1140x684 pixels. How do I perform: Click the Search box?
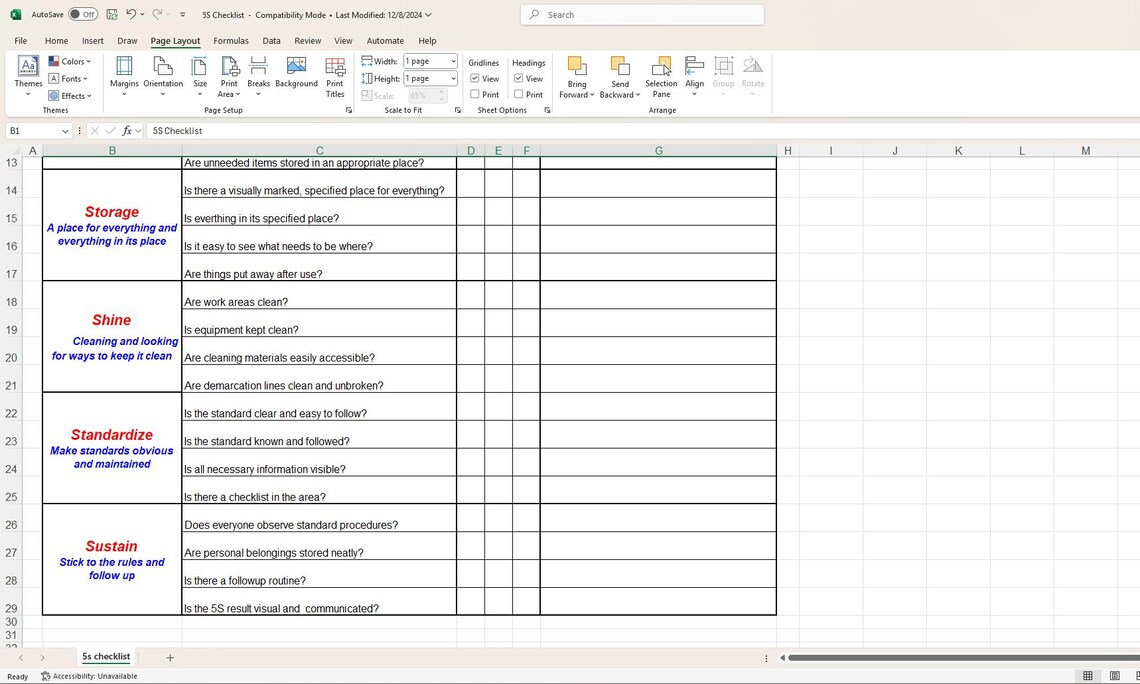point(642,15)
